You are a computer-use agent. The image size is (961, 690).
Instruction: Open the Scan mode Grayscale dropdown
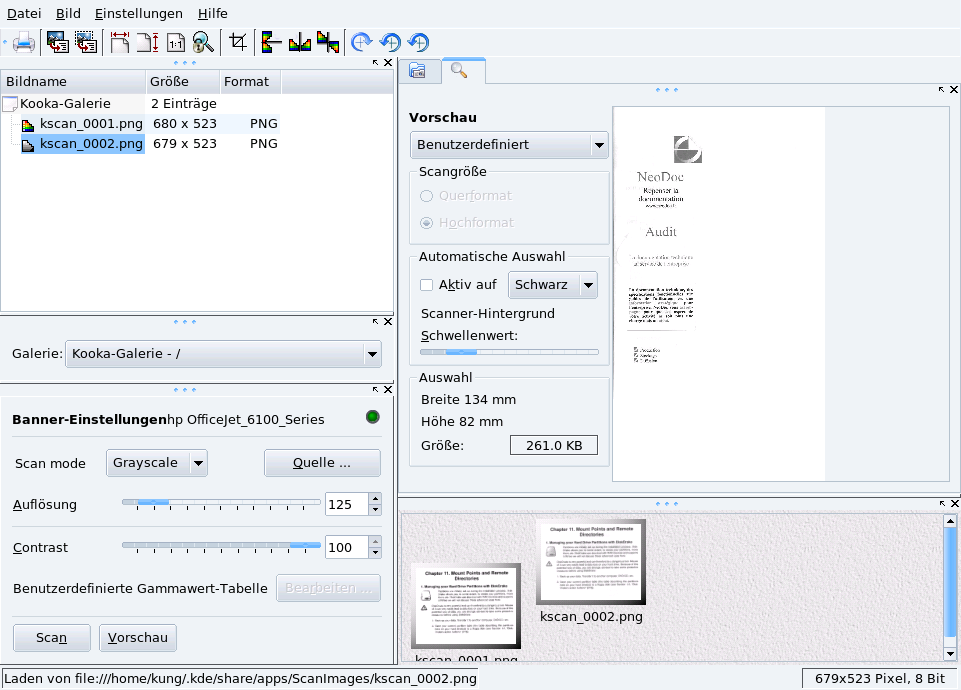point(157,463)
